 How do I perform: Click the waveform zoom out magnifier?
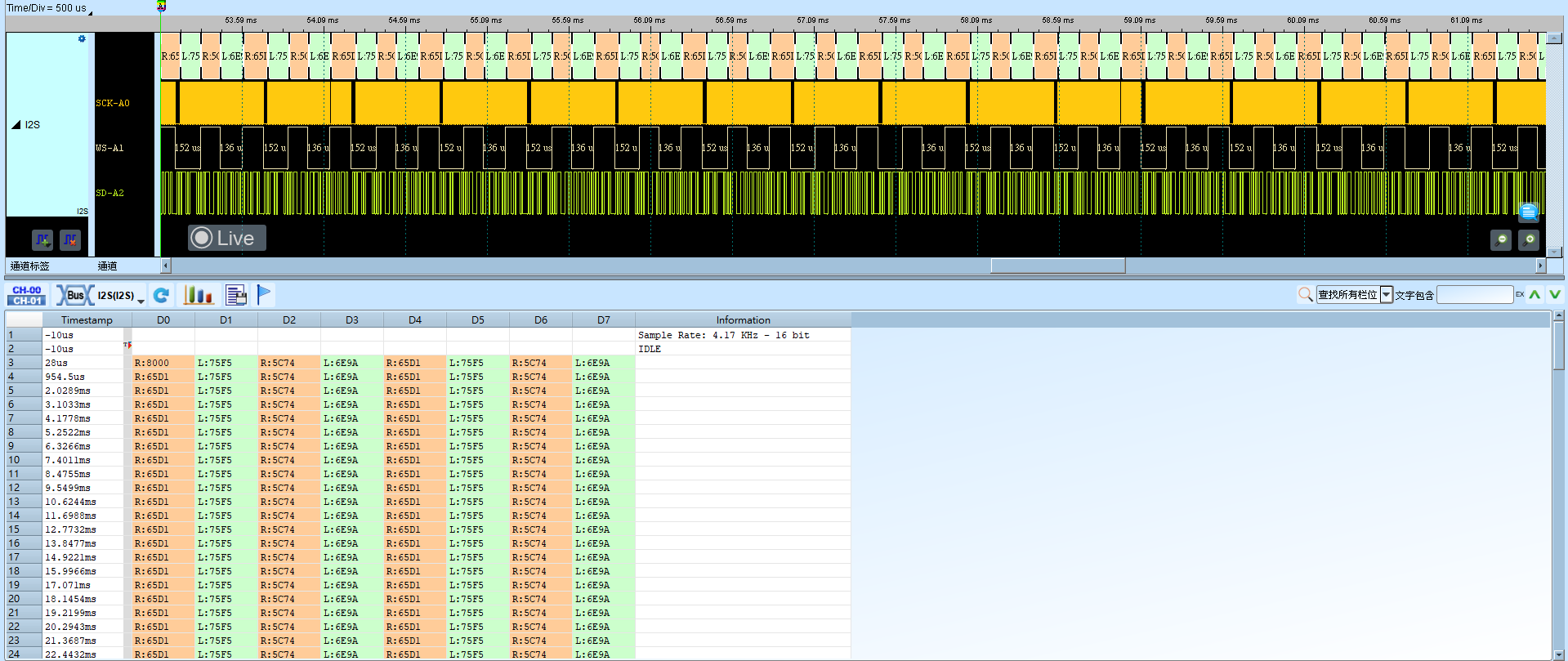click(1501, 239)
